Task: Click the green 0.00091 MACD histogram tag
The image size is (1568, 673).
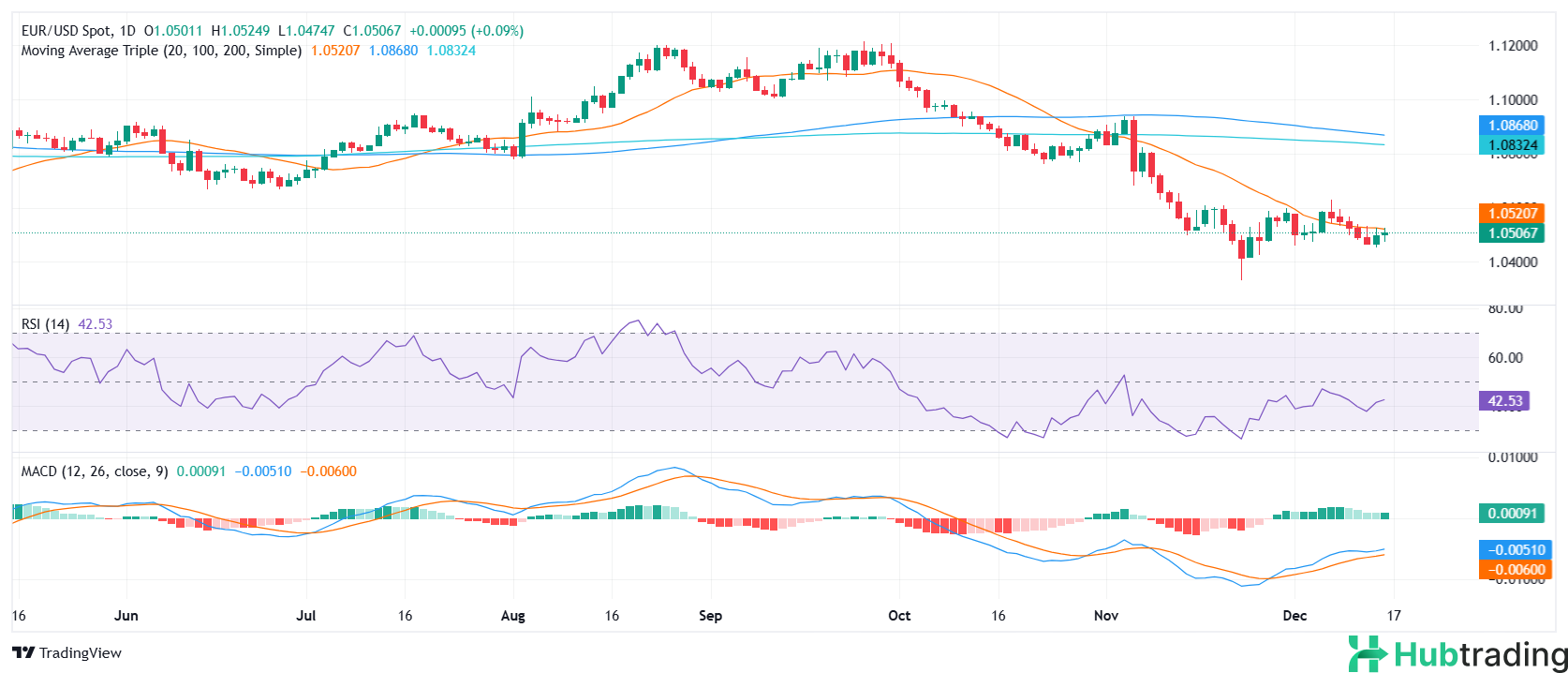Action: click(x=1511, y=514)
